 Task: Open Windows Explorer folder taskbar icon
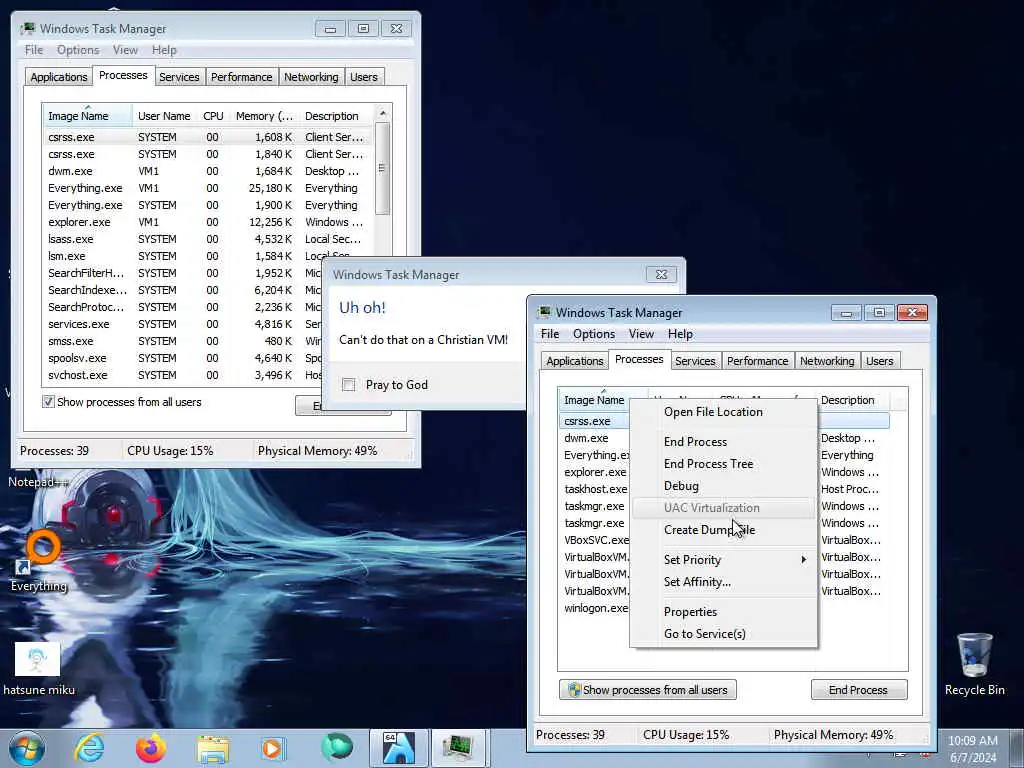[x=212, y=748]
